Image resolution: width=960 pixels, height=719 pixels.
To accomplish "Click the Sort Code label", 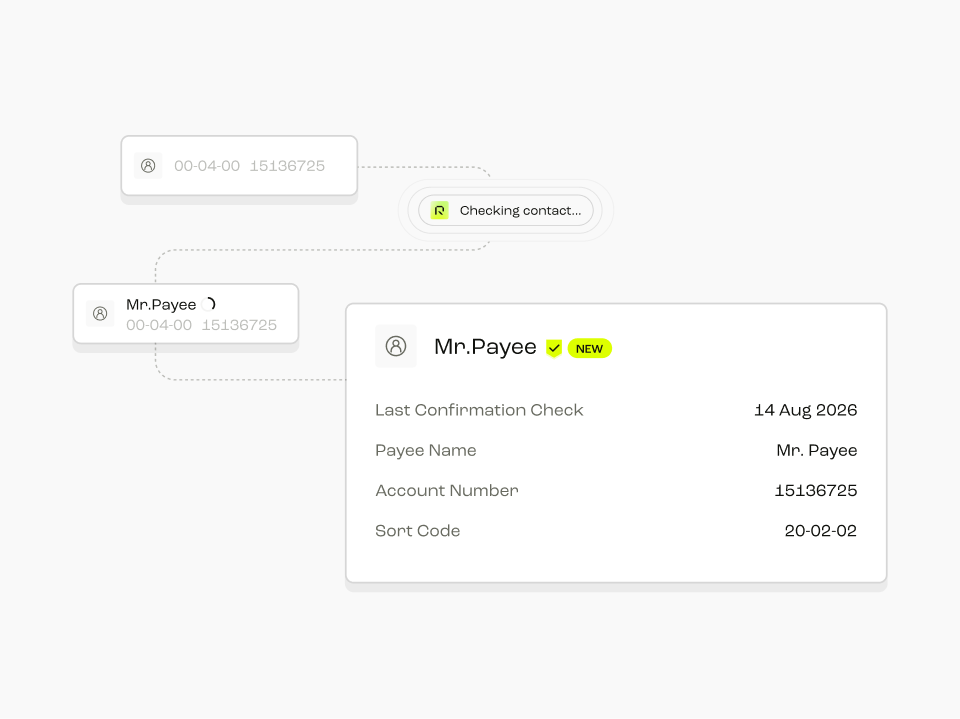I will coord(418,531).
